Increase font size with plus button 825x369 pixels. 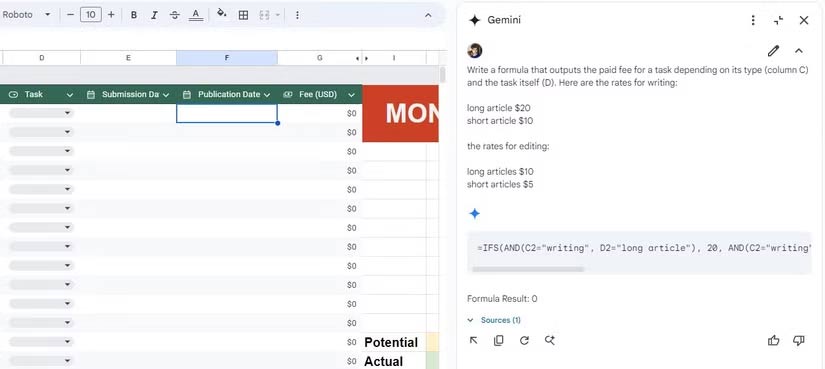click(x=111, y=15)
